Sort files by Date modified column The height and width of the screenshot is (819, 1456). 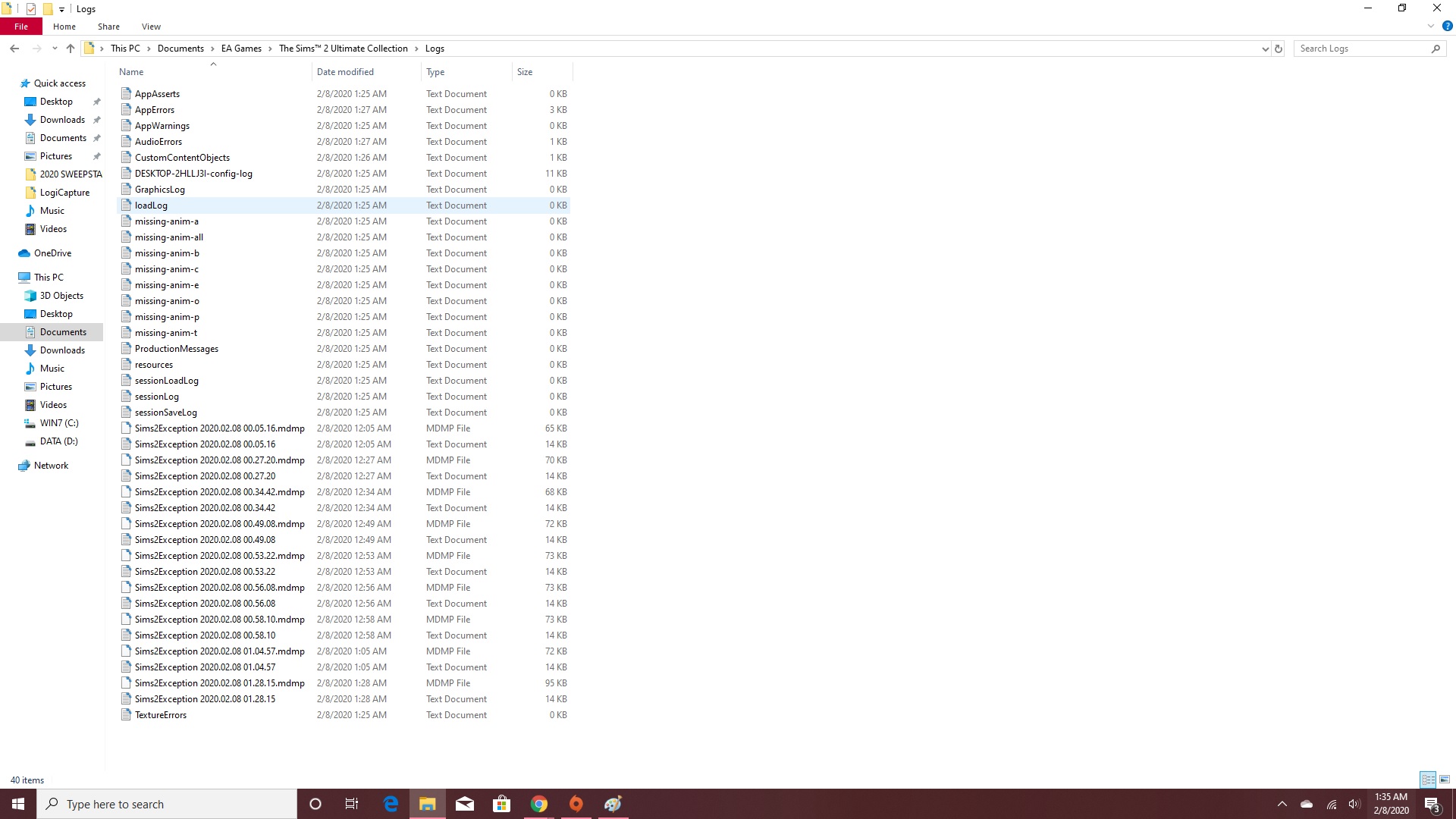[x=345, y=72]
